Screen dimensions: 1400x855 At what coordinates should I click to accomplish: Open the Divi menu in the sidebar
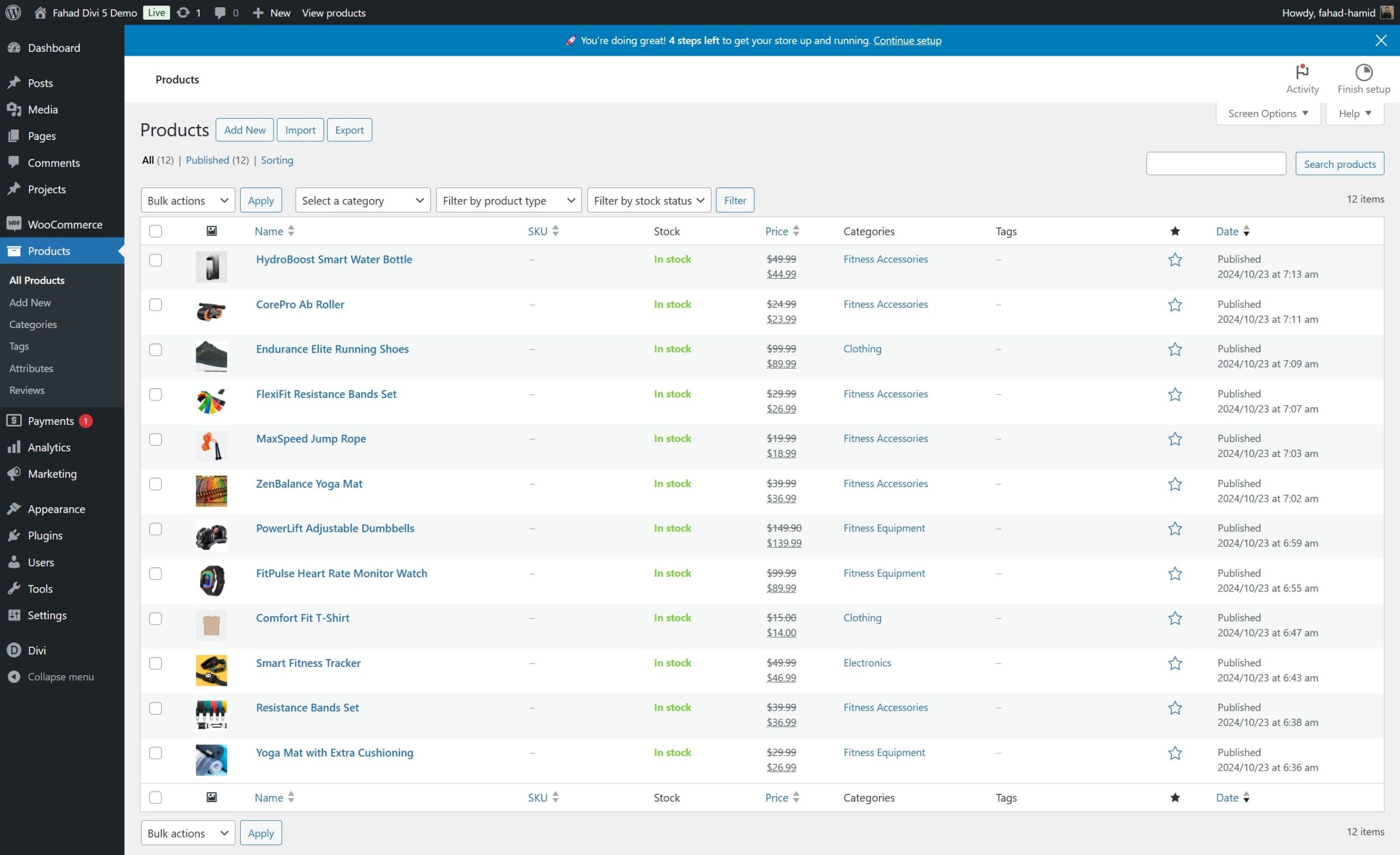tap(38, 650)
